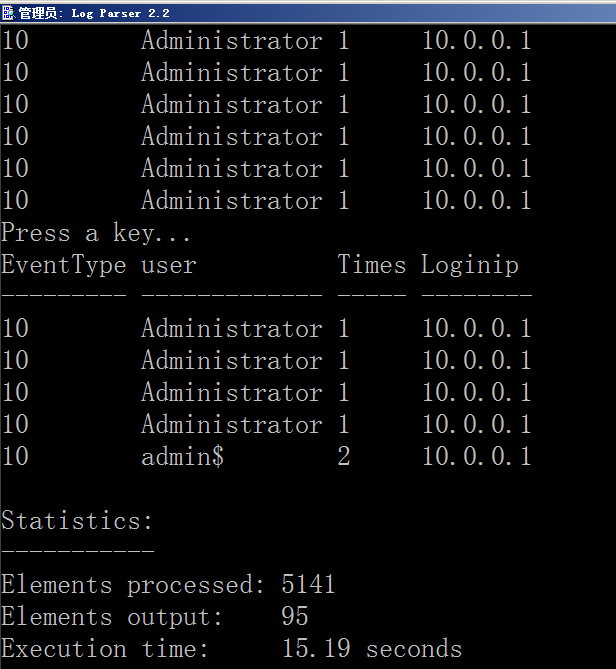Click the Statistics: heading
The height and width of the screenshot is (669, 616).
[77, 521]
